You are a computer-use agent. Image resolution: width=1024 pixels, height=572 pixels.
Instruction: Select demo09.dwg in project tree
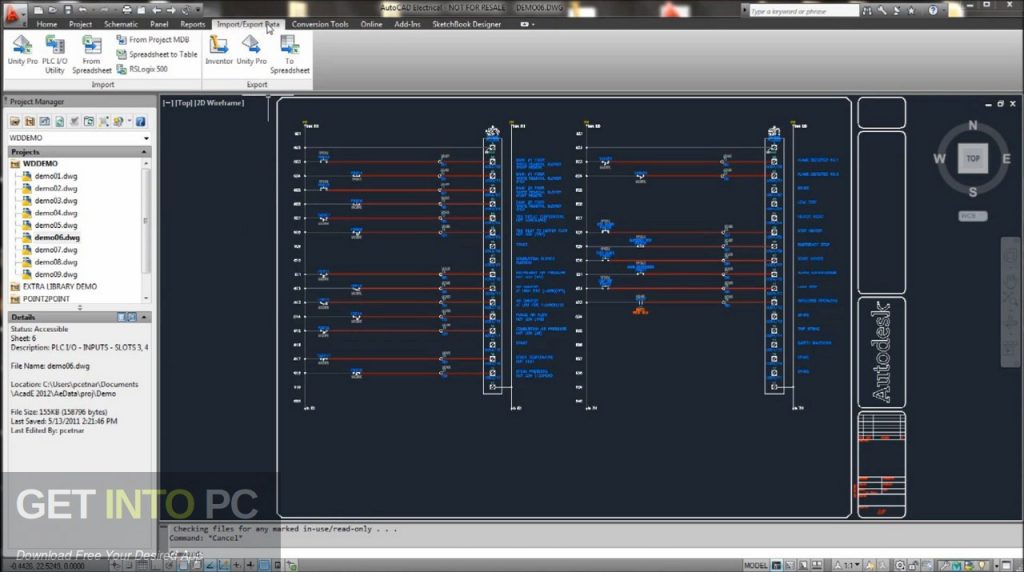56,274
